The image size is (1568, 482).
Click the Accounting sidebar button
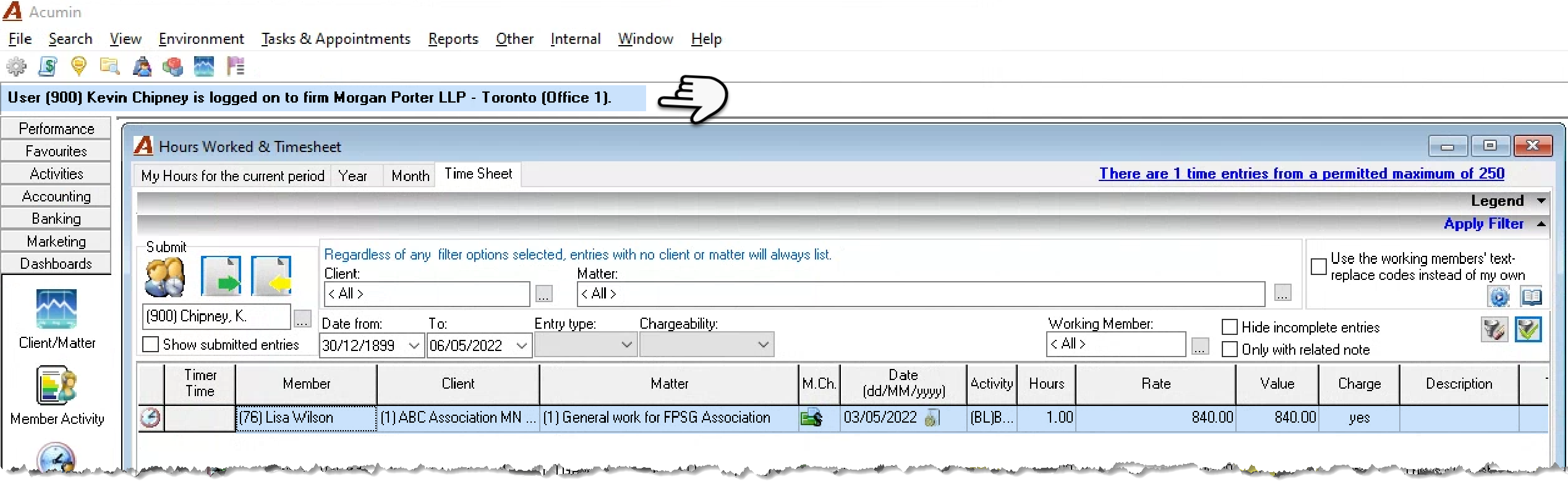(x=56, y=197)
